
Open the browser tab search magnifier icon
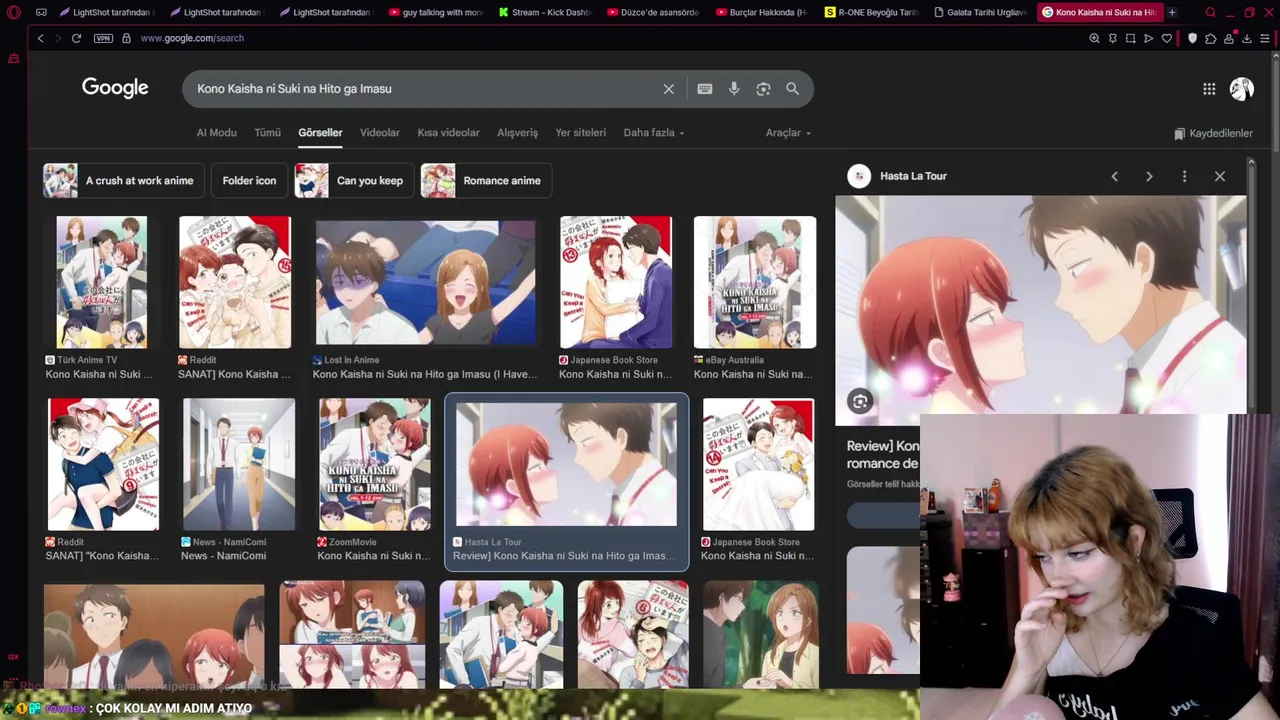coord(1210,12)
